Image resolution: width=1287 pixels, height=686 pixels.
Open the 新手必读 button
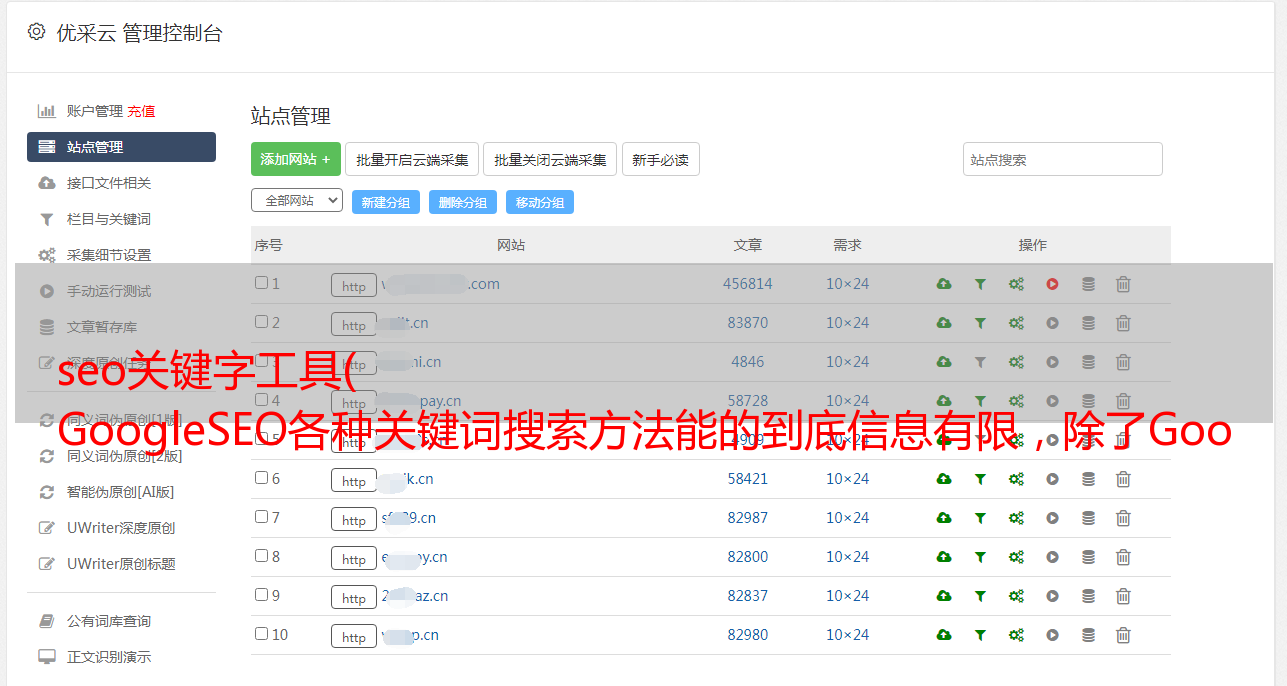[x=661, y=159]
